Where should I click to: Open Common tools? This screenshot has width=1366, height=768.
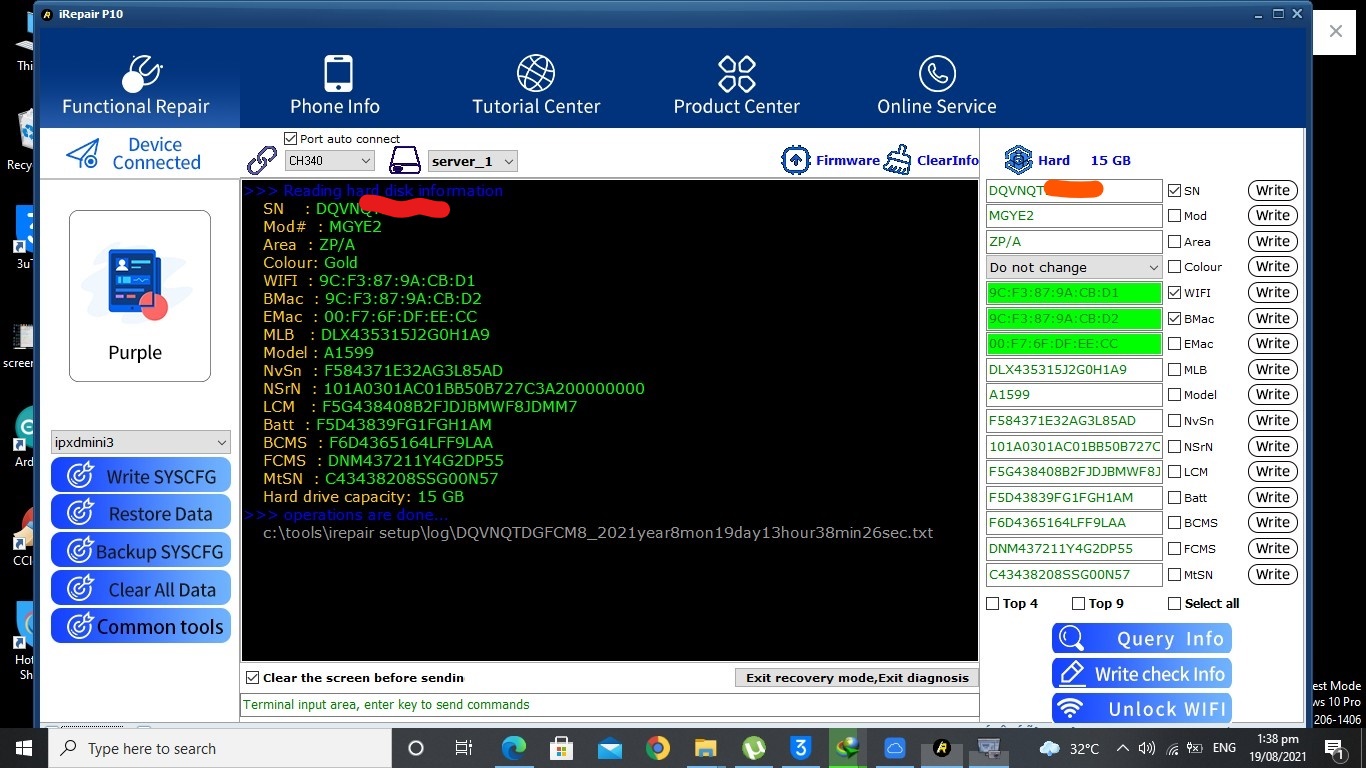[x=141, y=627]
